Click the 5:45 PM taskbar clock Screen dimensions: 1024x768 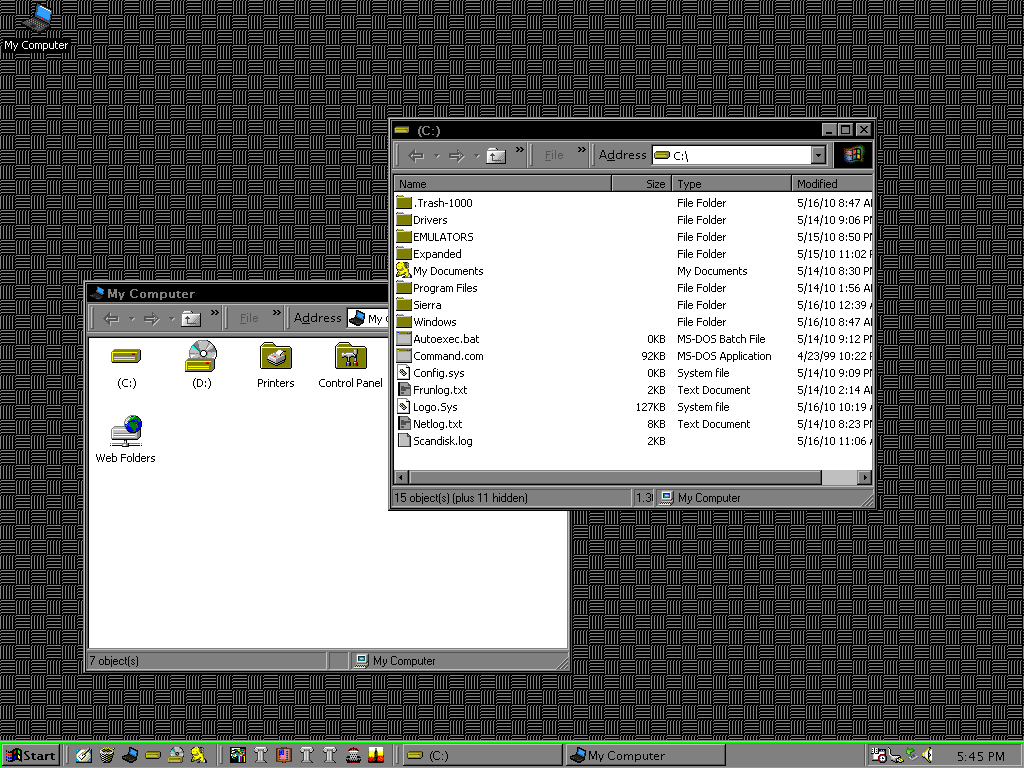(980, 756)
